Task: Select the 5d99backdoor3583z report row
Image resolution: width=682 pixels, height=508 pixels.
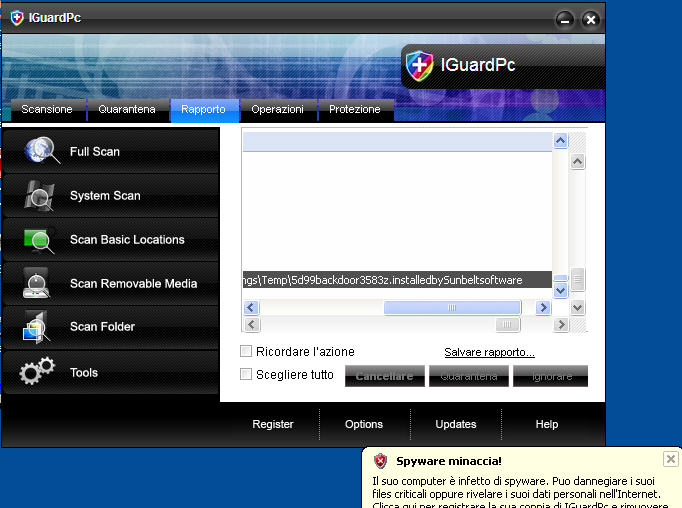Action: point(397,280)
